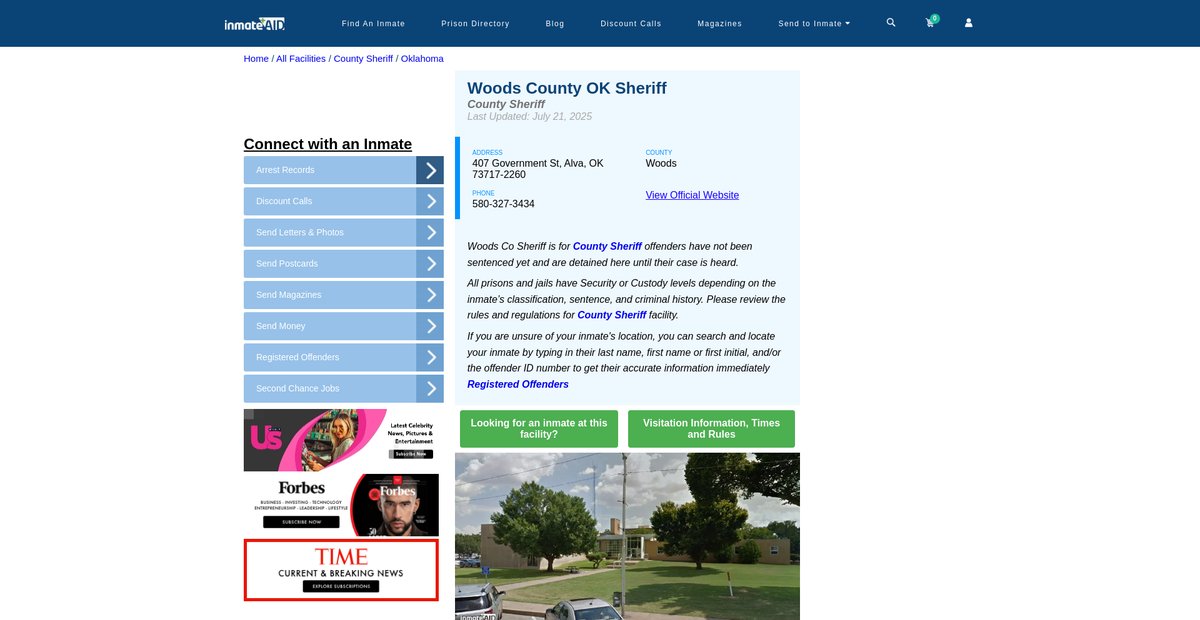
Task: Open Magazines in top navigation
Action: (x=720, y=23)
